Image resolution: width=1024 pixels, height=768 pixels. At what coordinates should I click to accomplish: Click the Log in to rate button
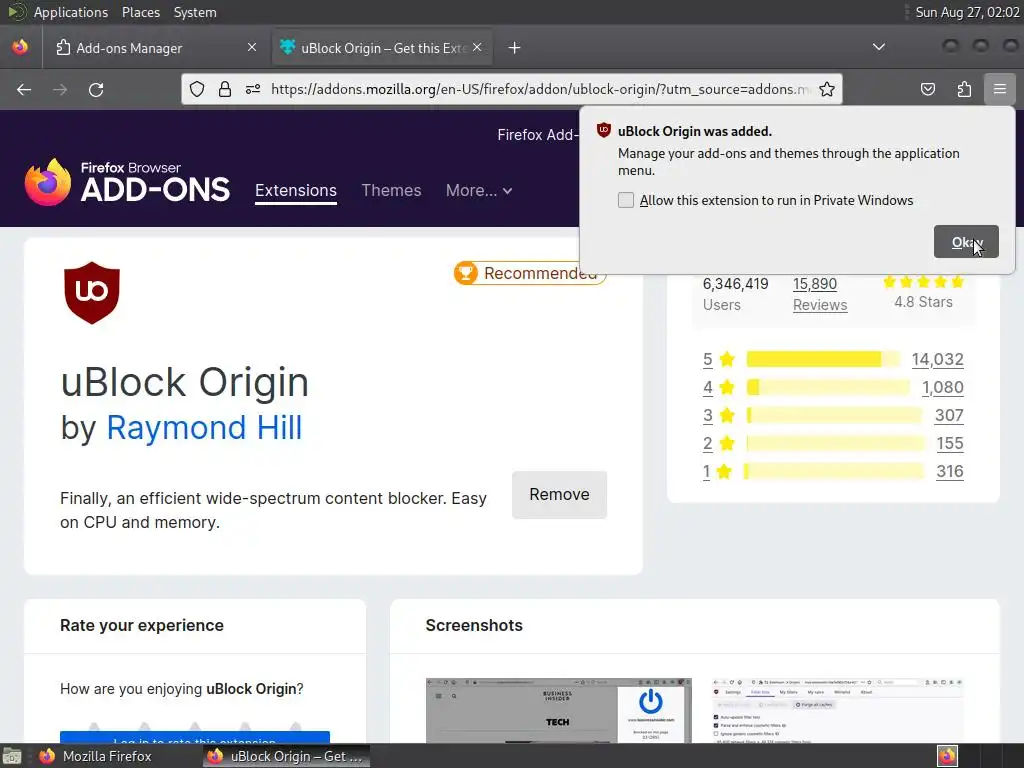(x=195, y=737)
